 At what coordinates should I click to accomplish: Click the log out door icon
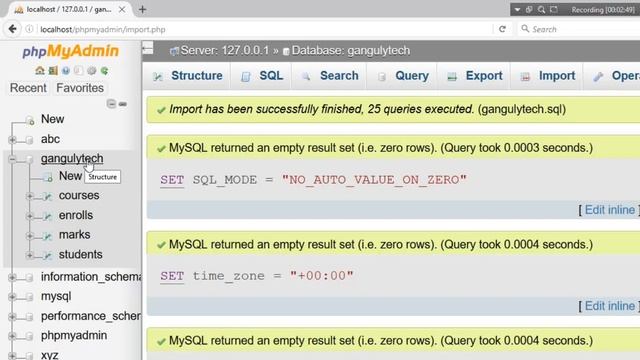point(53,71)
